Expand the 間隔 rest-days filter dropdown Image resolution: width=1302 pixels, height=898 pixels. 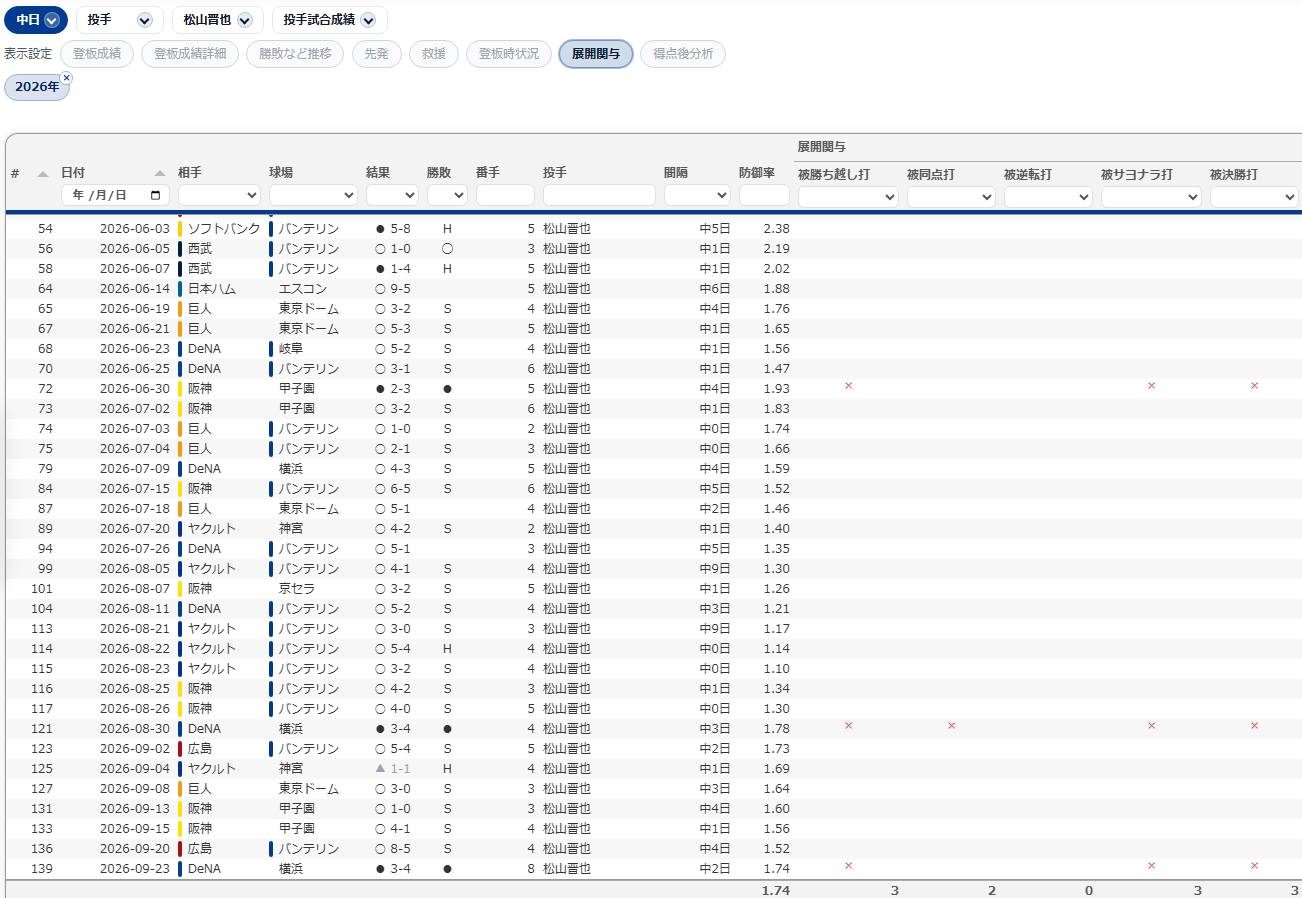[x=697, y=195]
